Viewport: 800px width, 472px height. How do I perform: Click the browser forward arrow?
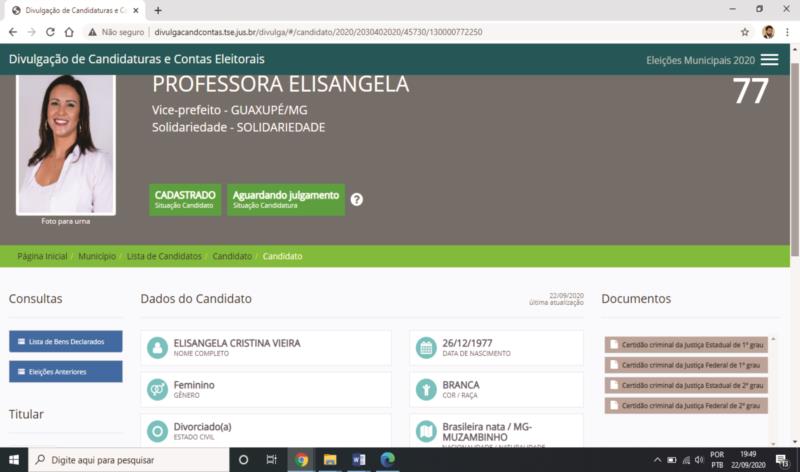click(x=31, y=32)
